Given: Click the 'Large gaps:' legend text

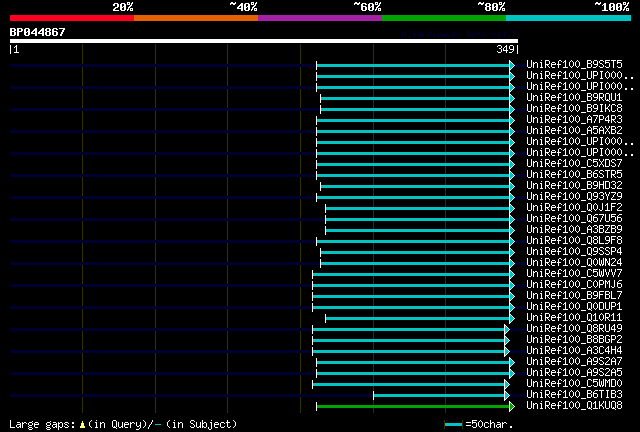Looking at the screenshot, I should [42, 424].
